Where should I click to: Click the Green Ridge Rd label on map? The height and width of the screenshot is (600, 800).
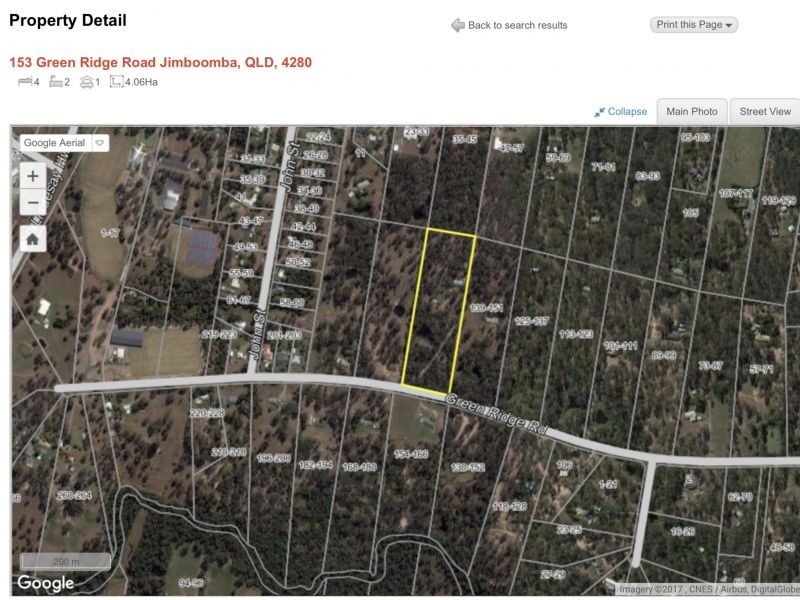click(497, 414)
